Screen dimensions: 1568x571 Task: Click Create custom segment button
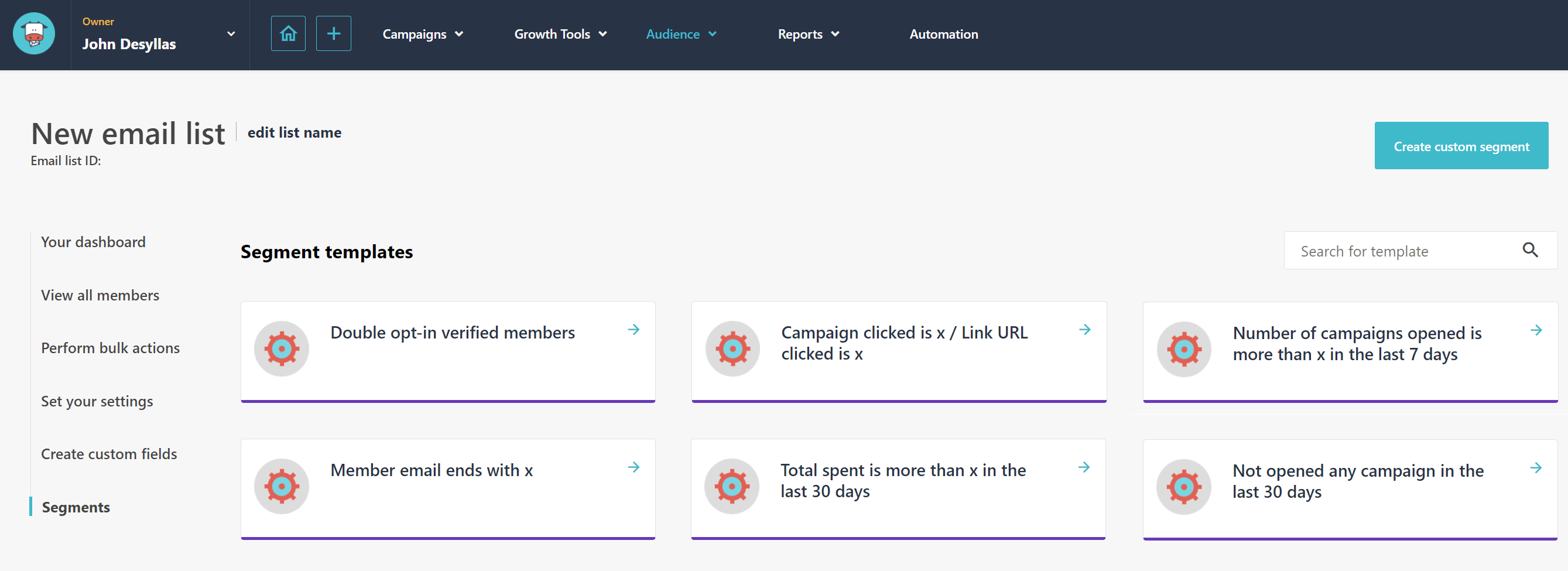[1461, 145]
